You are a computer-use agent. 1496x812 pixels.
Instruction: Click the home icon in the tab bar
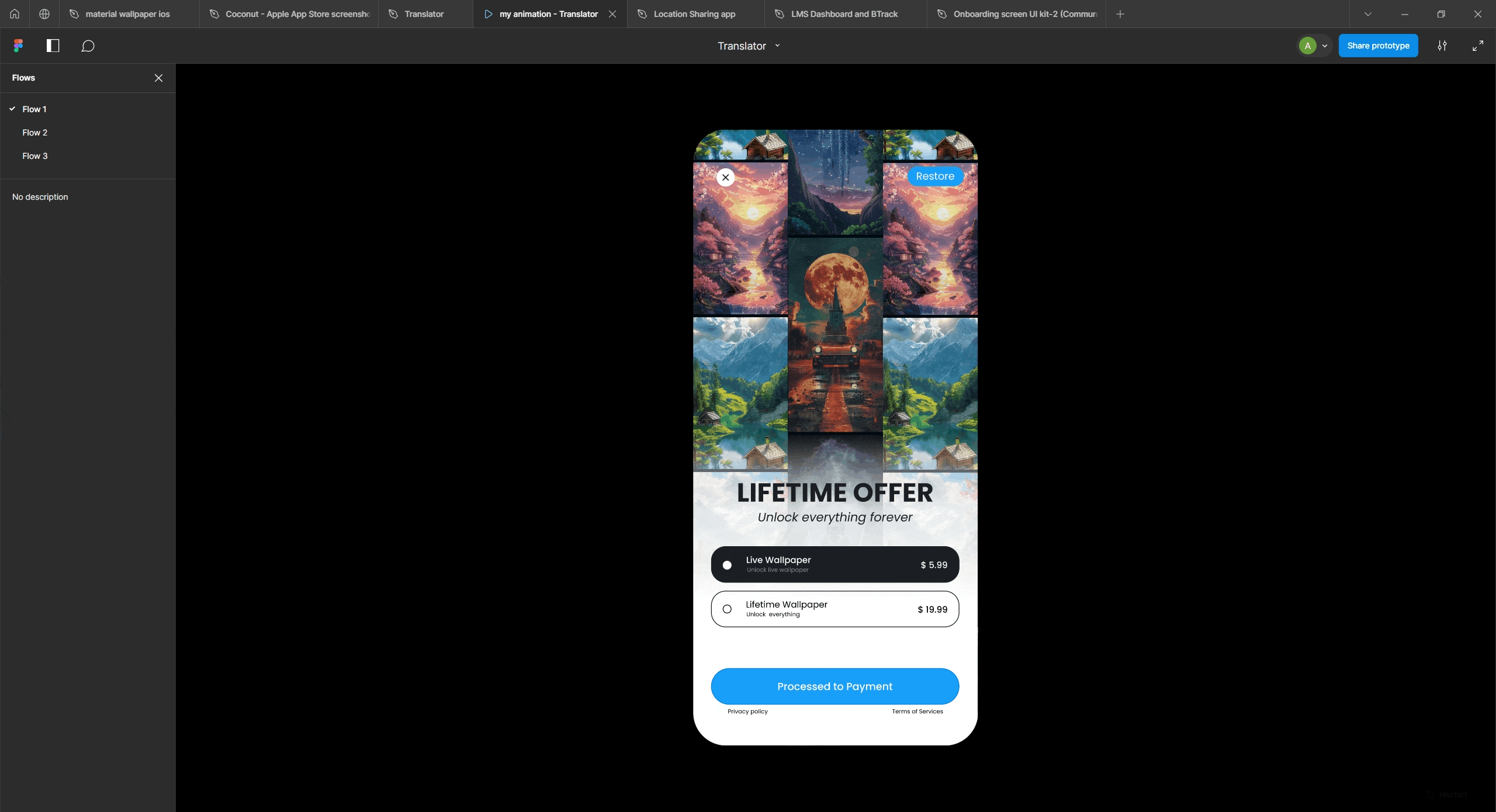(x=15, y=13)
